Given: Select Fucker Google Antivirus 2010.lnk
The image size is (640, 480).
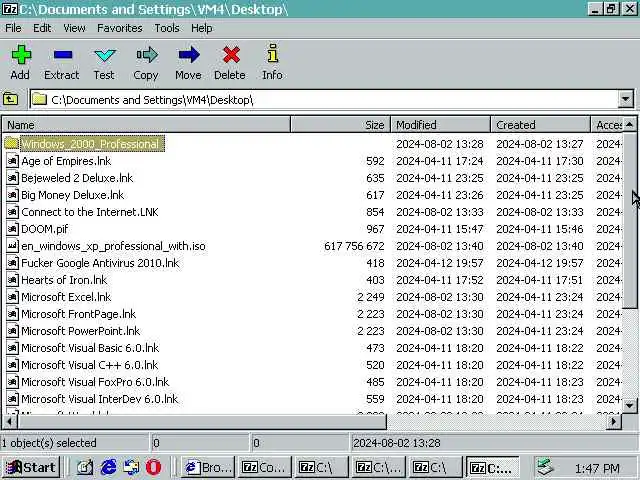Looking at the screenshot, I should point(100,263).
